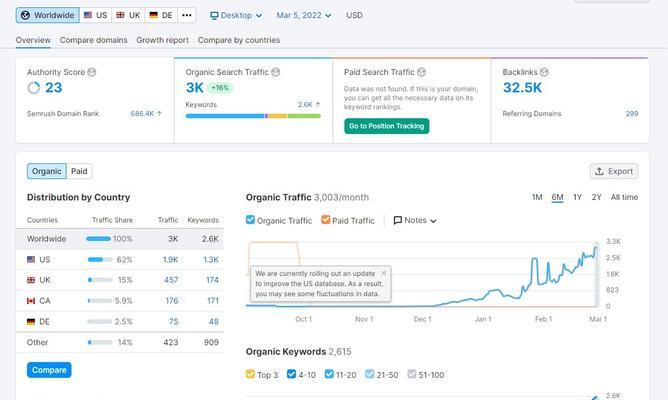Click Worldwide traffic share bar

pos(98,239)
